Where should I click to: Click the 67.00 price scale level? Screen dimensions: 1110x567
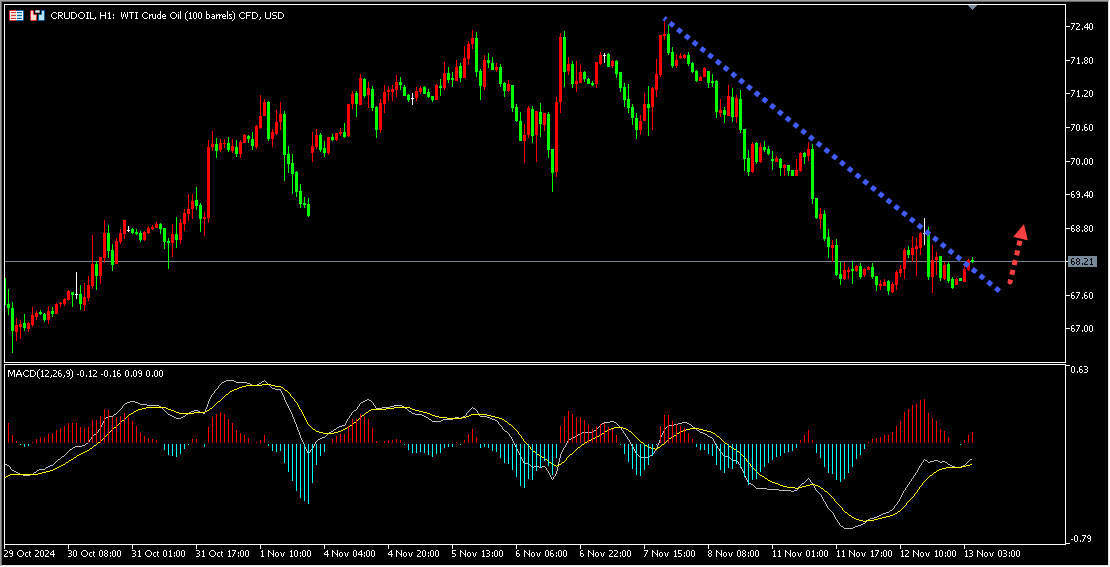coord(1080,329)
